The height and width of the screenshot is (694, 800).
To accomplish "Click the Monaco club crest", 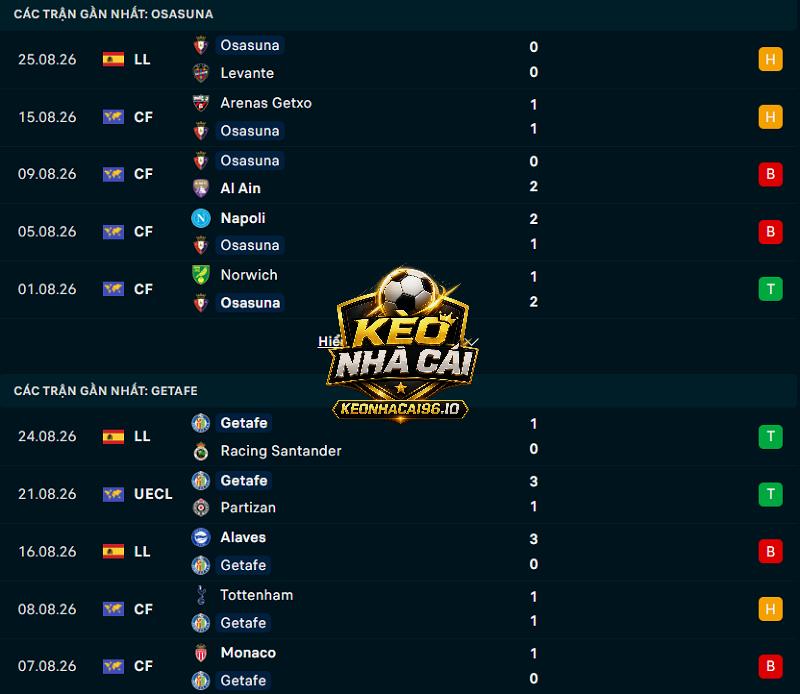I will pyautogui.click(x=201, y=653).
